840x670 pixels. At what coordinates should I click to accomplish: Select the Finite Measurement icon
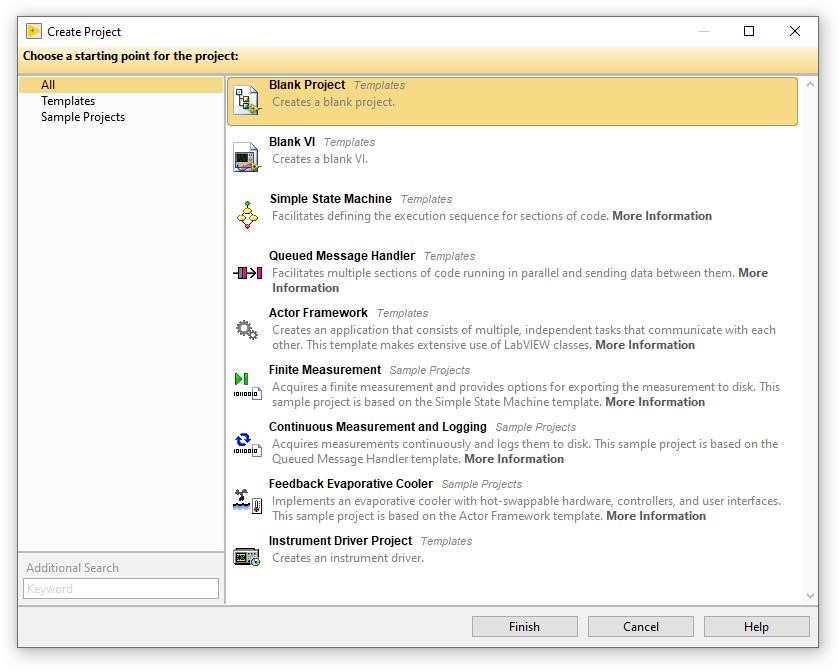(x=247, y=386)
